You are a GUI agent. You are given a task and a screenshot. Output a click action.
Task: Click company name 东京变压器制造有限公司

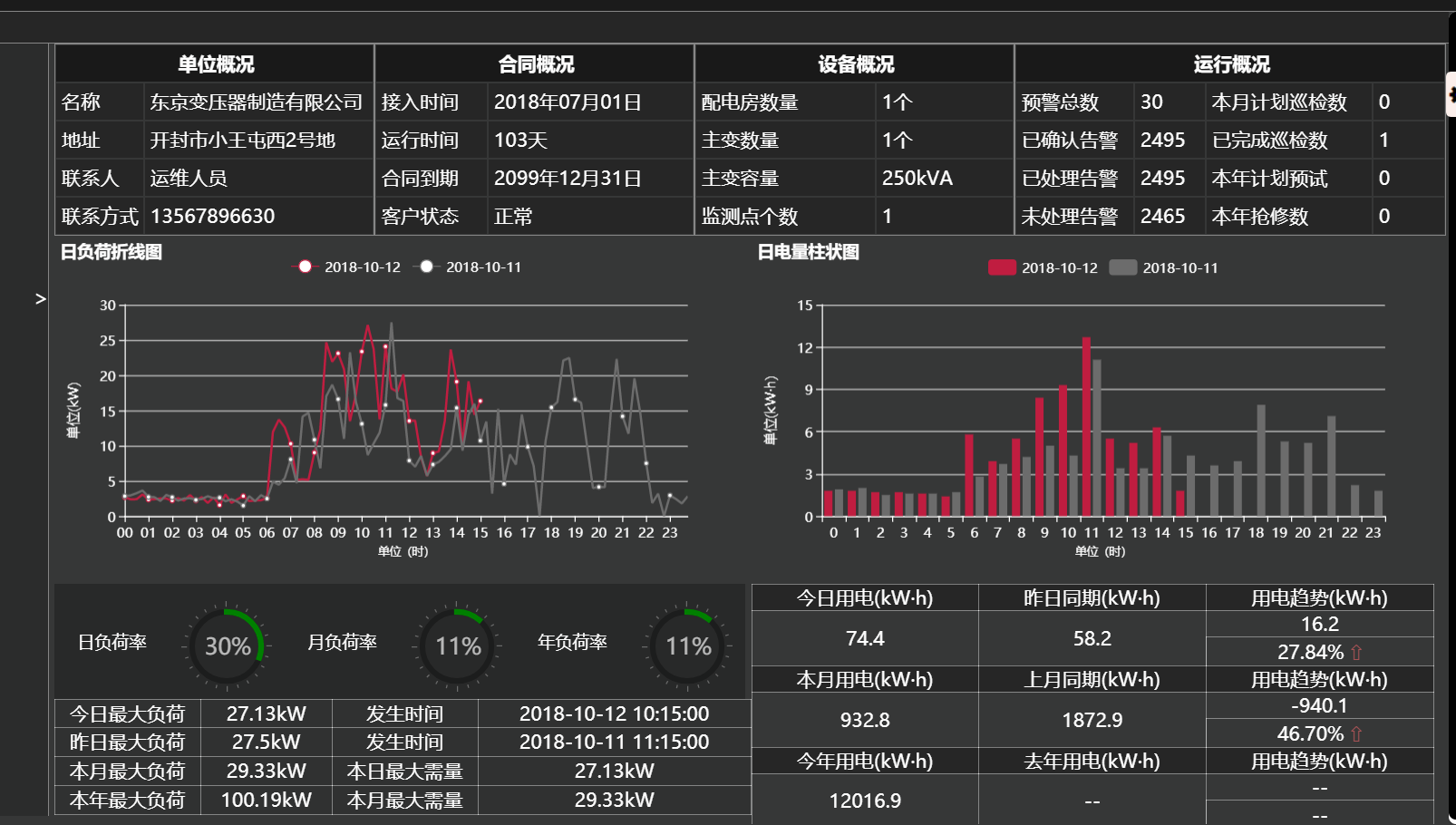(x=257, y=102)
